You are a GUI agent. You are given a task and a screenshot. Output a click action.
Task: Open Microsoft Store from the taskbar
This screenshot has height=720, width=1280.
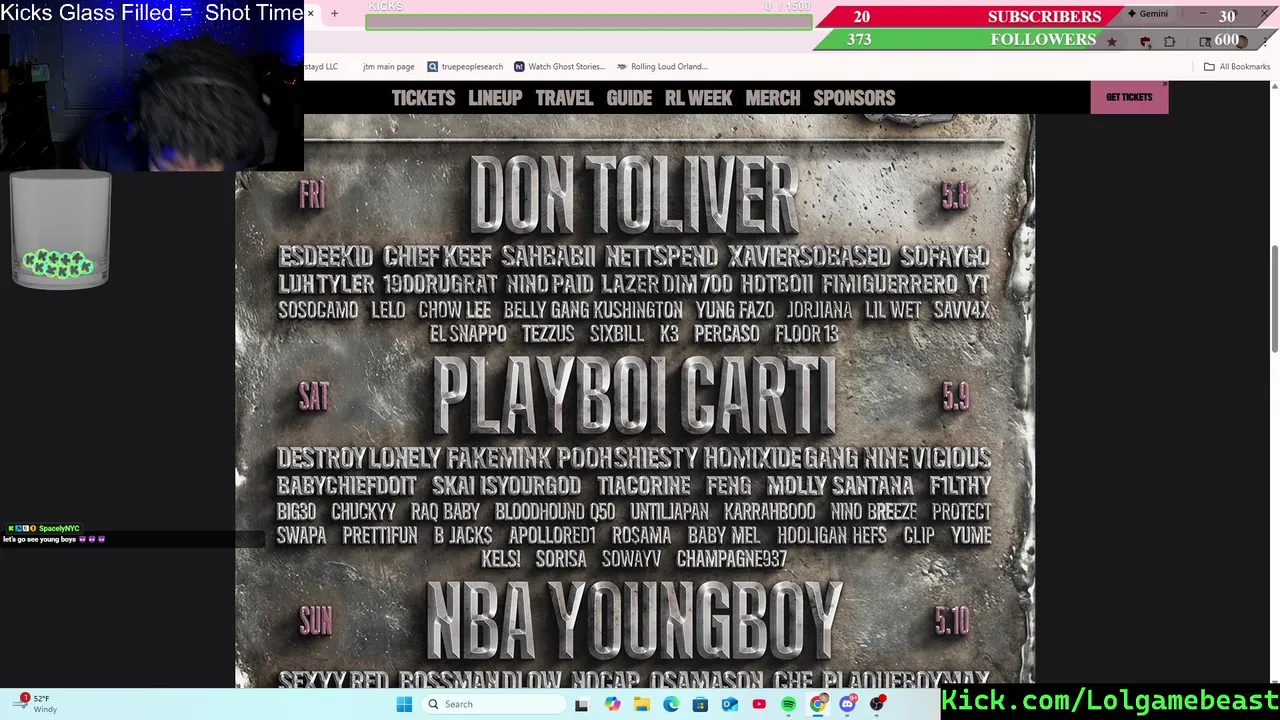tap(700, 704)
